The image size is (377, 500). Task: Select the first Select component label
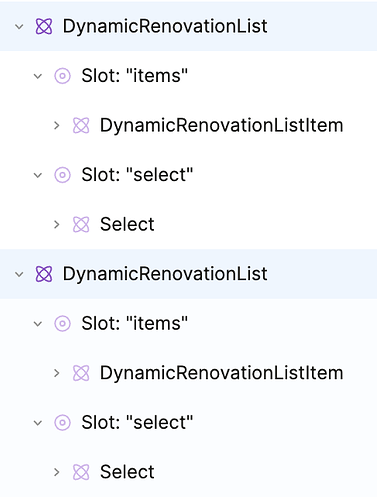pos(127,224)
